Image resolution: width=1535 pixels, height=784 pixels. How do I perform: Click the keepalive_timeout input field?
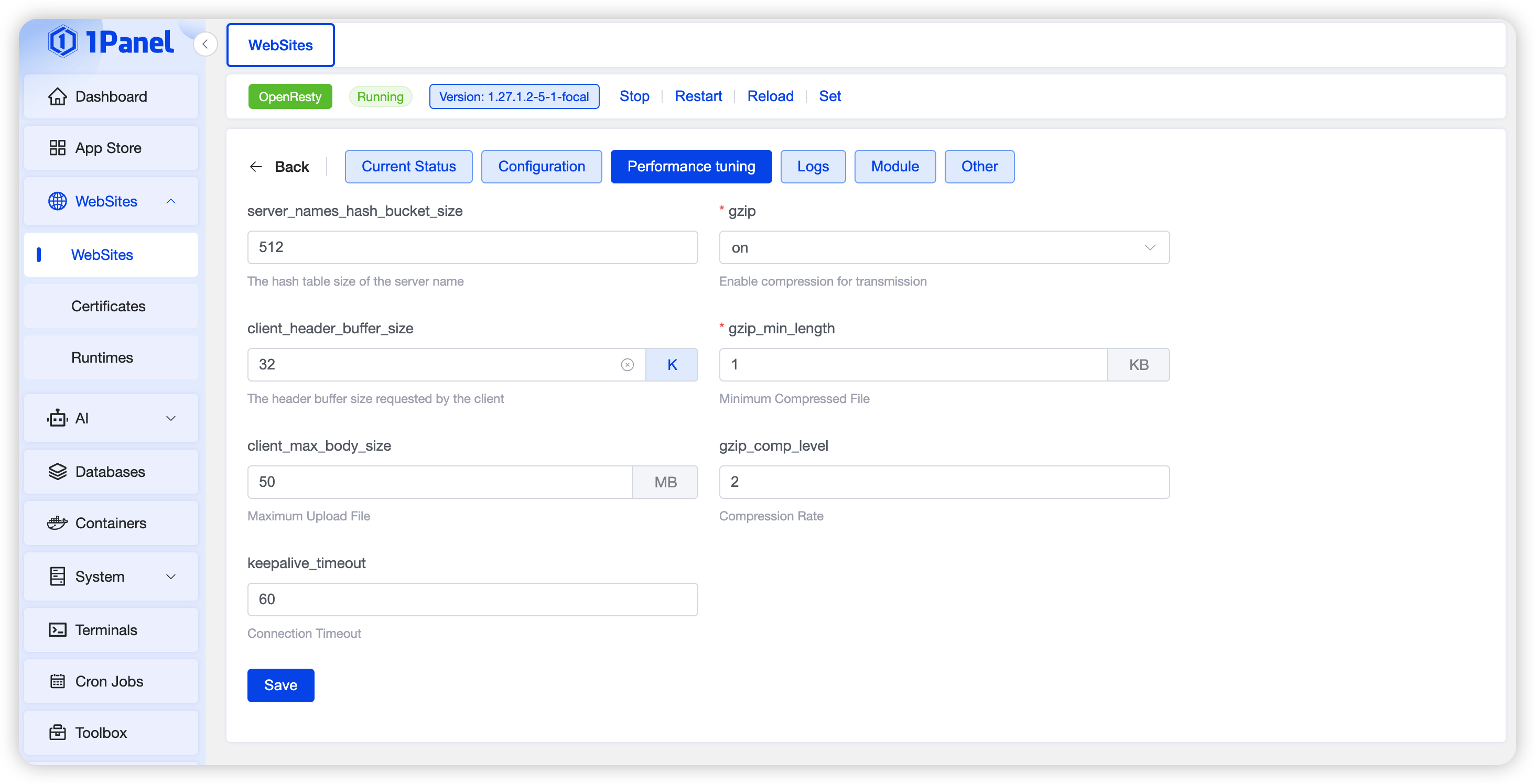click(x=472, y=600)
